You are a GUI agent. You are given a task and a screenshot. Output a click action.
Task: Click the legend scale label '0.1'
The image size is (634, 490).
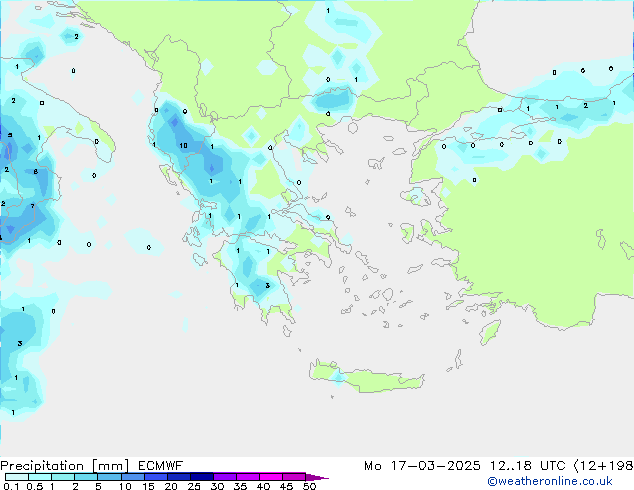(11, 486)
